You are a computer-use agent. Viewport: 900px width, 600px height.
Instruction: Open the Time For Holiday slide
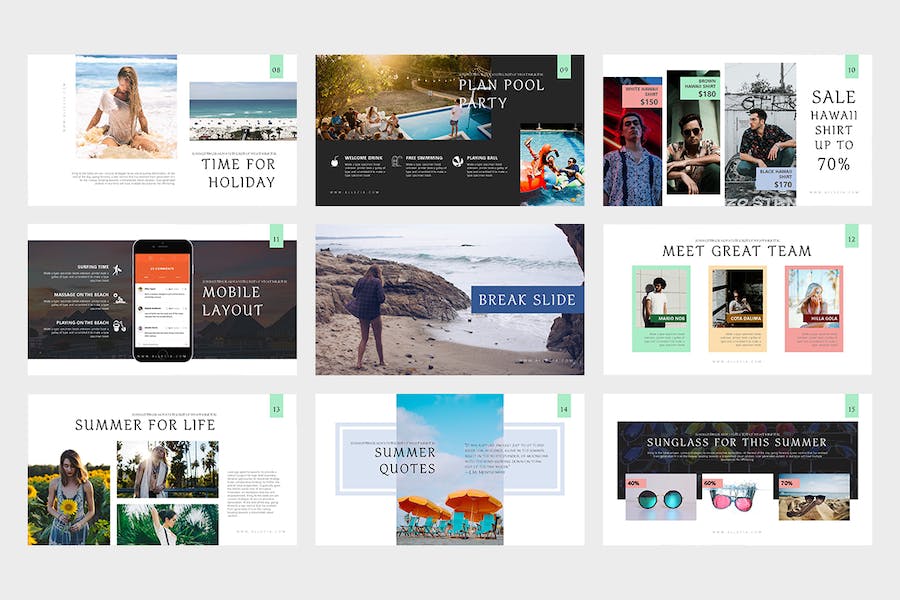click(x=162, y=130)
